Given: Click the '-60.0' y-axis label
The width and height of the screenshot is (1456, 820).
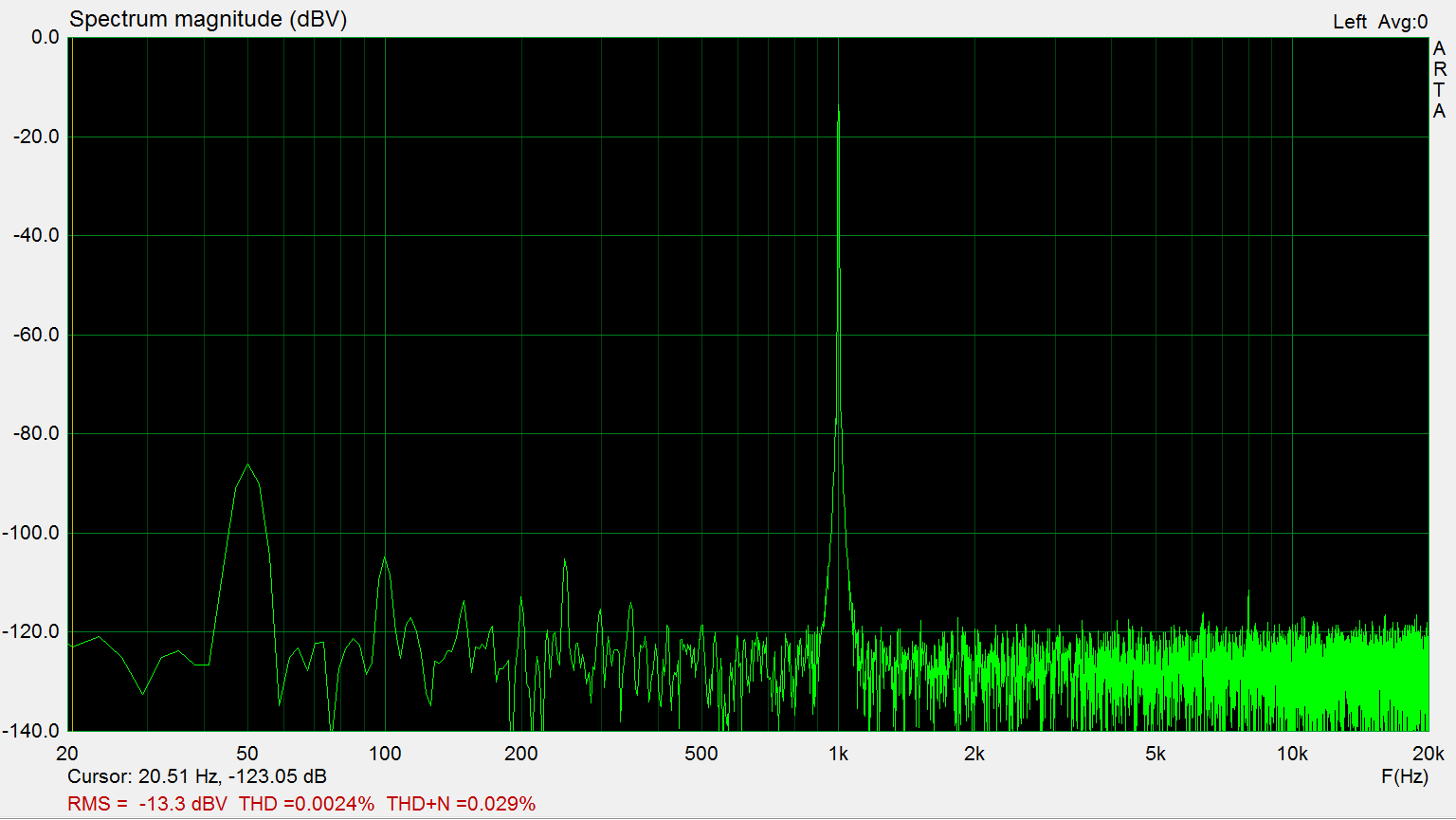Looking at the screenshot, I should point(36,335).
